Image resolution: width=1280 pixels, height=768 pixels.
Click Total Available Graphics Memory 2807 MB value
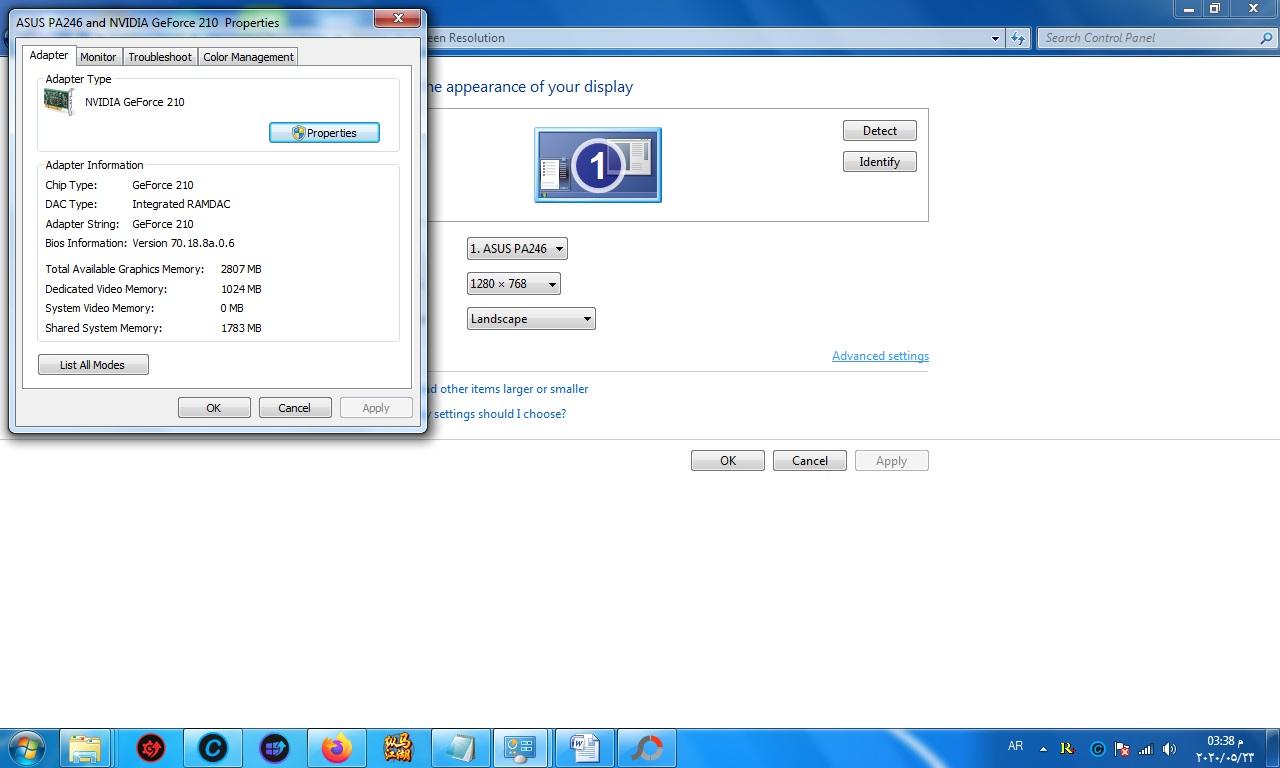[x=241, y=269]
